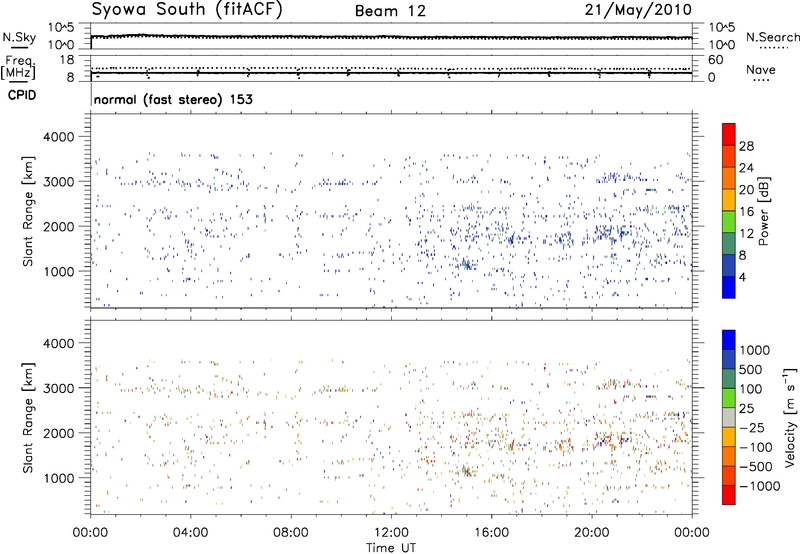Image resolution: width=800 pixels, height=554 pixels.
Task: Click the "-100" Velocity colorbar label
Action: tap(755, 447)
